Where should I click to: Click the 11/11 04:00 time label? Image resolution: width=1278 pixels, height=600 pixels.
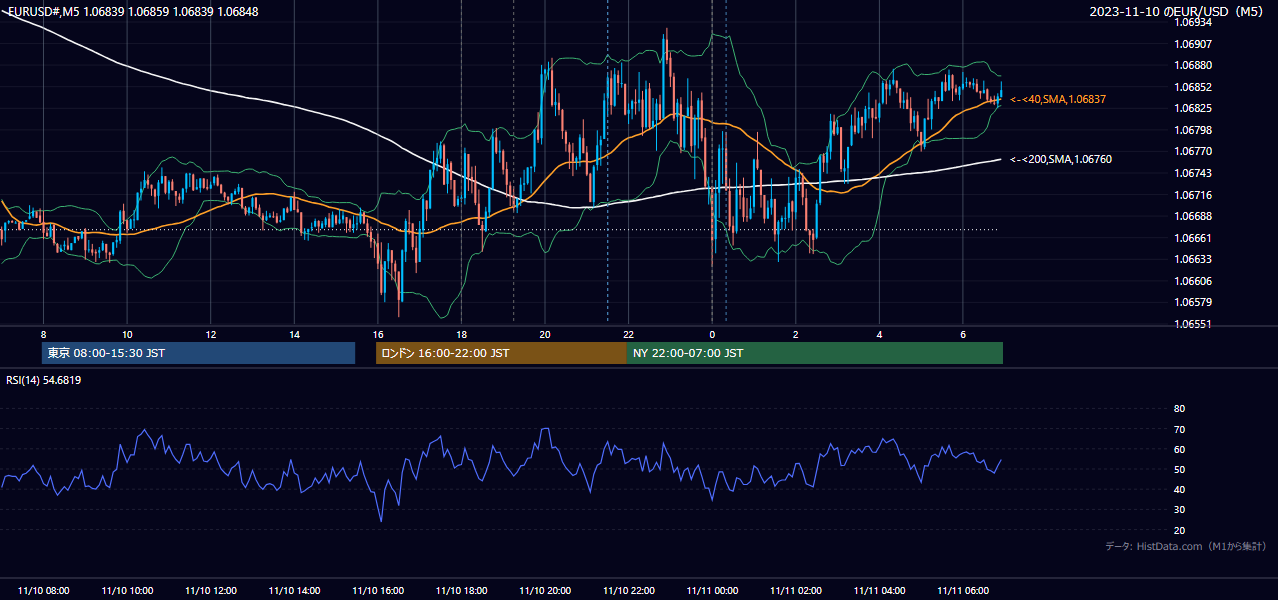879,591
